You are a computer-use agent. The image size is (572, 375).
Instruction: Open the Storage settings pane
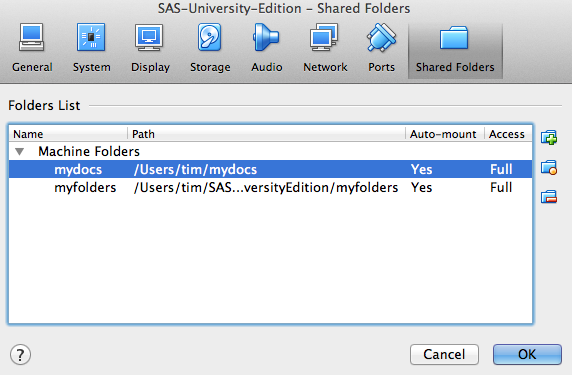[x=210, y=47]
